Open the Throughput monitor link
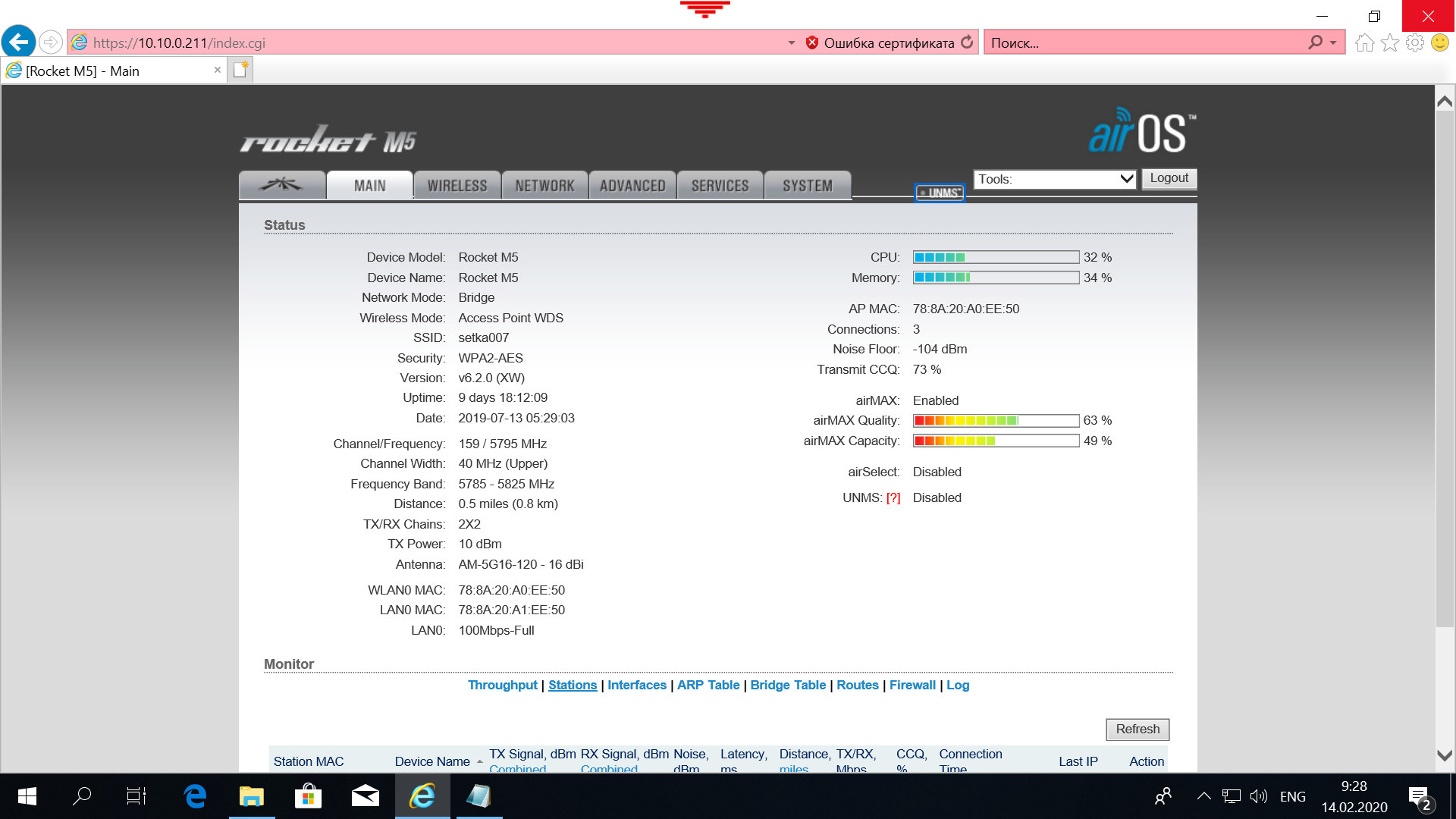 tap(502, 686)
